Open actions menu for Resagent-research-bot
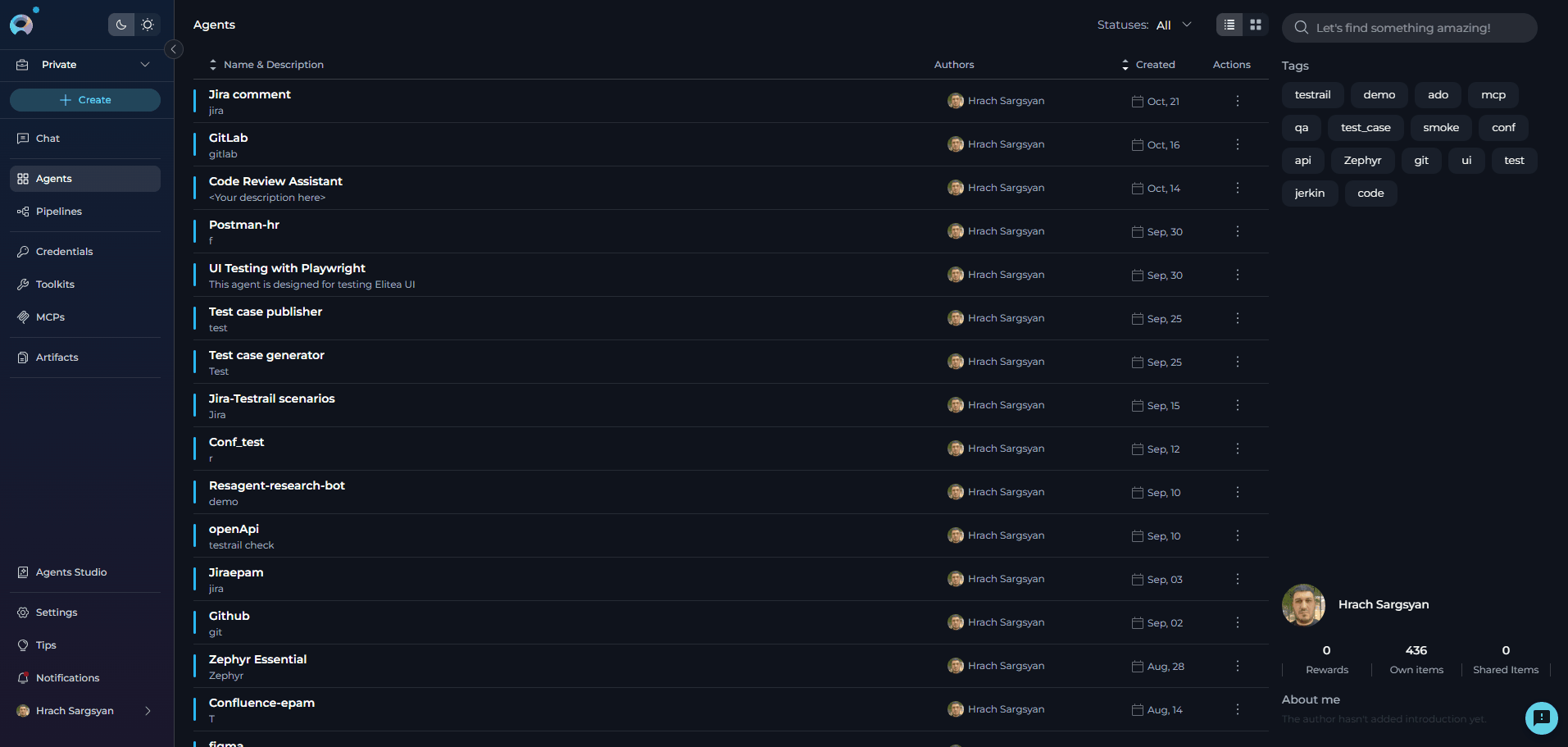Image resolution: width=1568 pixels, height=747 pixels. [1238, 492]
